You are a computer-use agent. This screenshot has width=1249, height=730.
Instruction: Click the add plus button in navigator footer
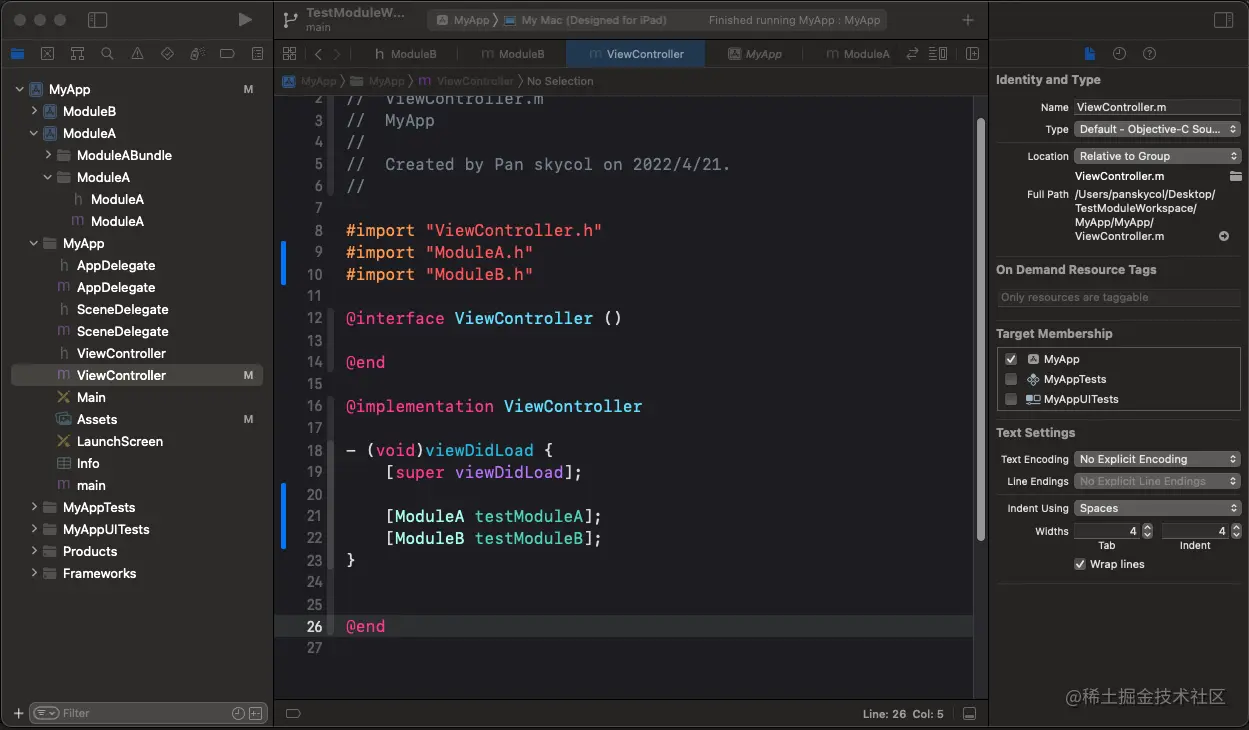(18, 713)
